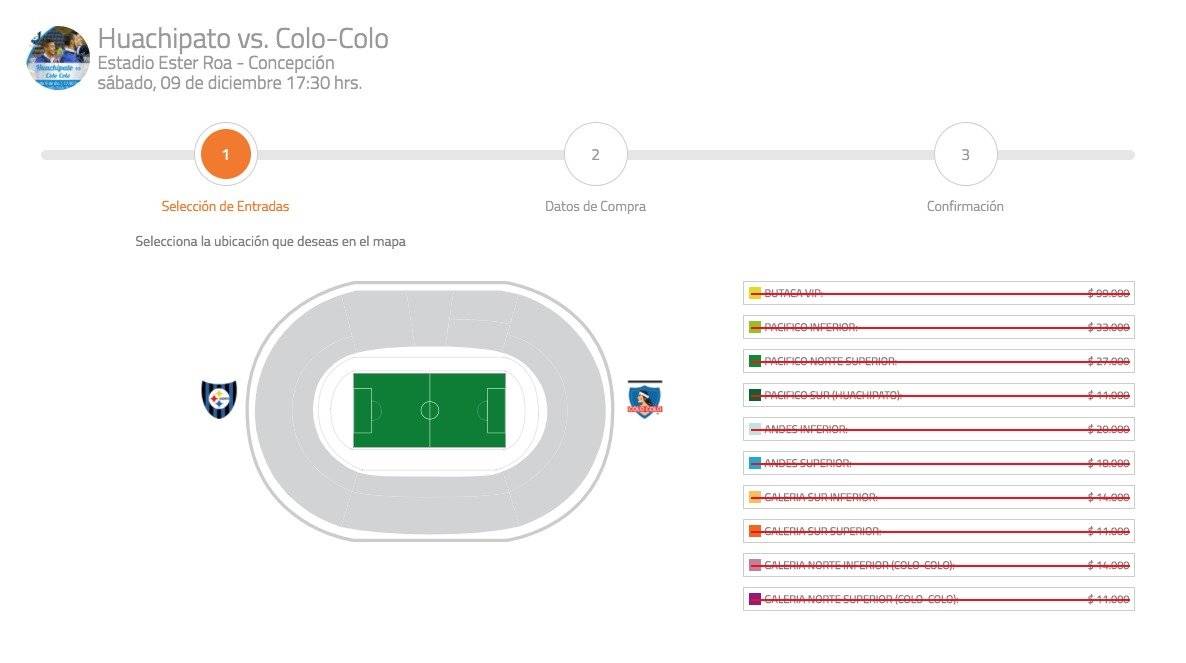This screenshot has height=663, width=1186.
Task: Click step 1 Selección de Entradas circle
Action: click(x=225, y=154)
